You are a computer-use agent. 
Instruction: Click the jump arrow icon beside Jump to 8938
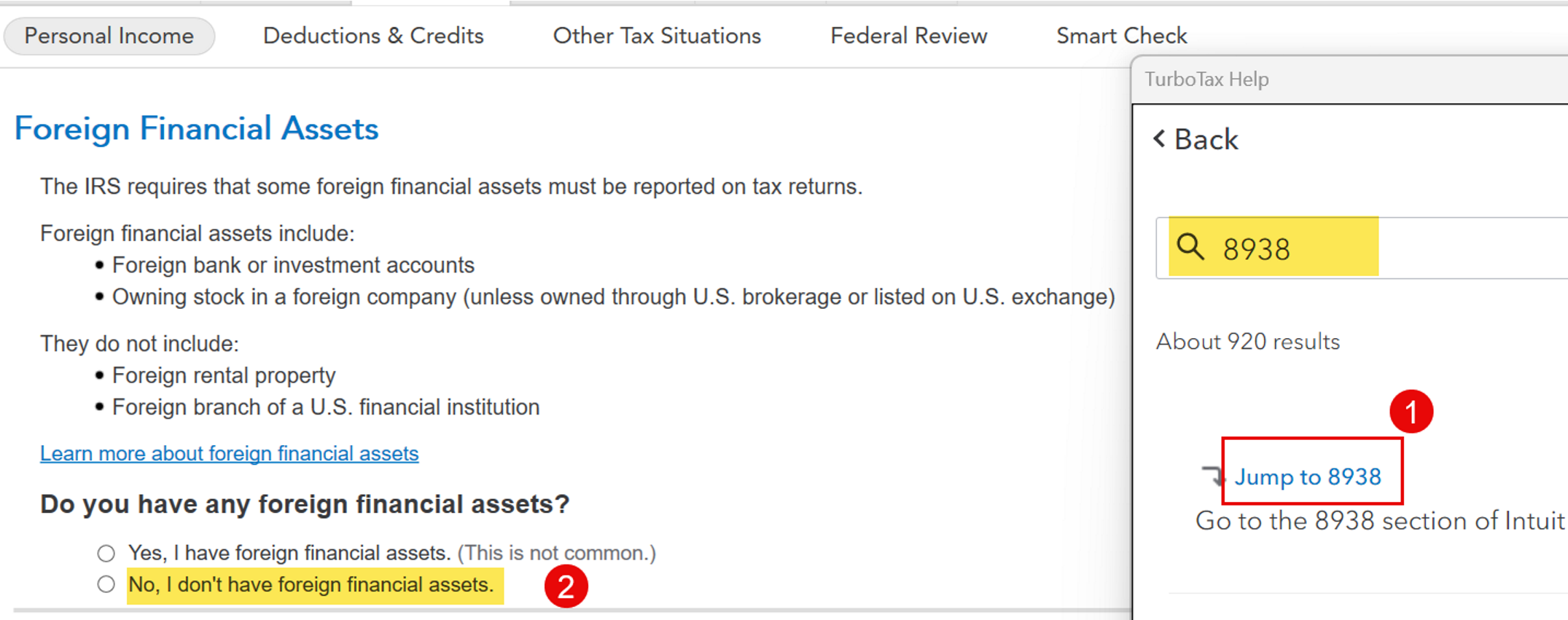pos(1212,475)
